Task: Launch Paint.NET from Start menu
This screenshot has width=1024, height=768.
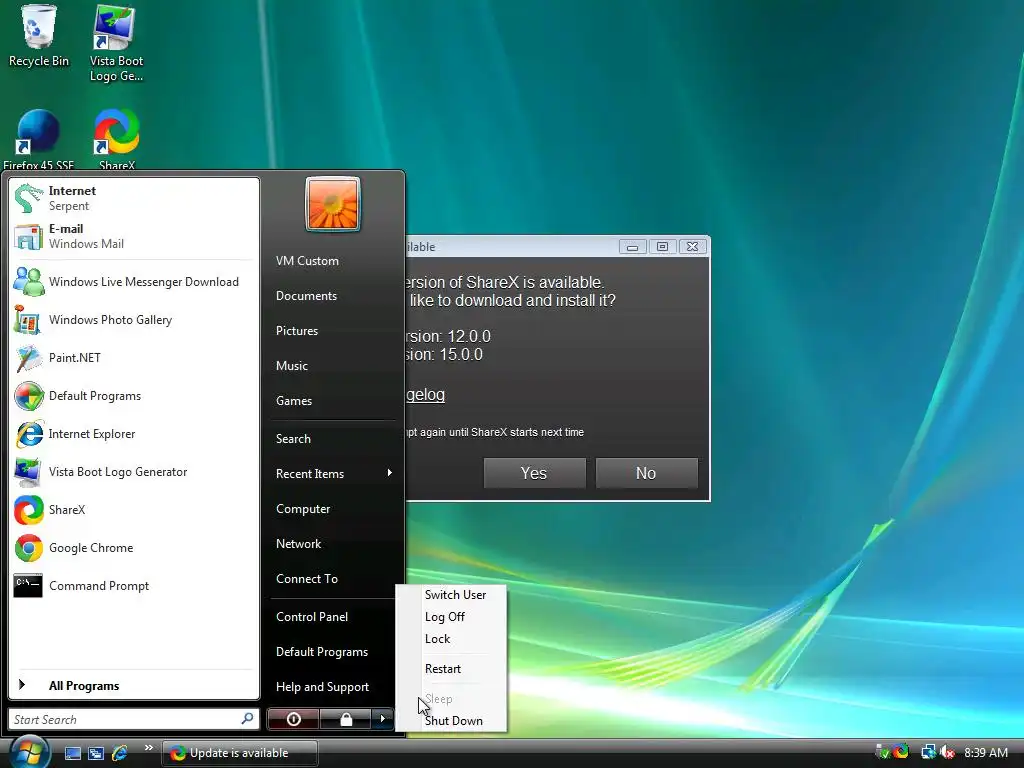Action: 134,358
